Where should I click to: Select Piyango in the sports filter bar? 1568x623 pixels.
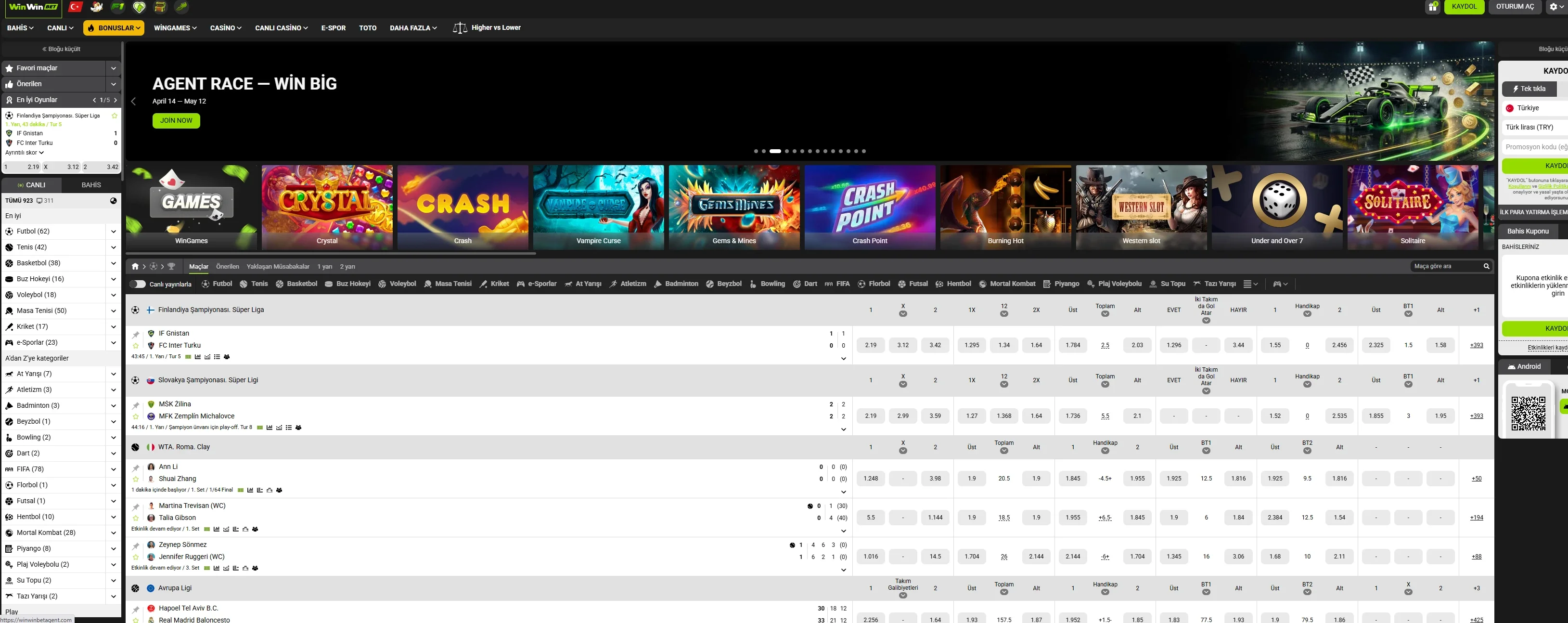point(1061,284)
